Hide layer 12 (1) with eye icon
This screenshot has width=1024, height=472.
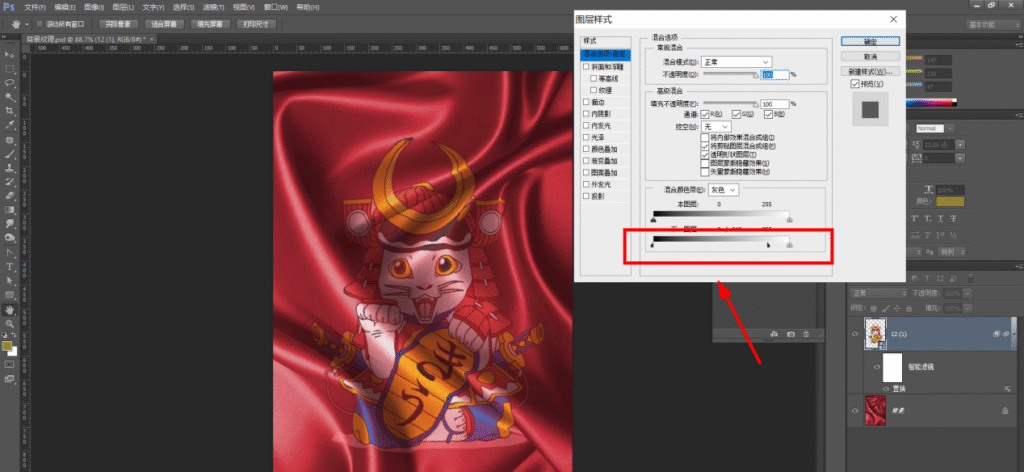pyautogui.click(x=856, y=334)
